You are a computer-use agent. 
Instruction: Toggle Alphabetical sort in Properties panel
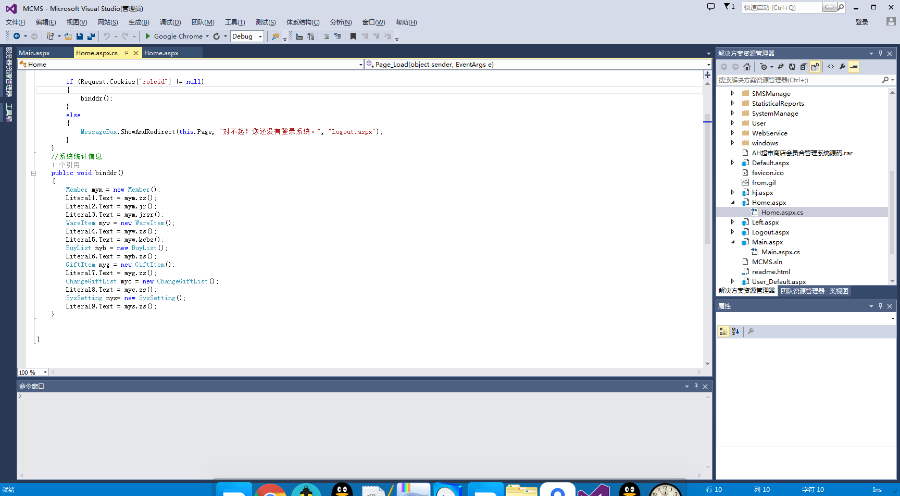pos(735,331)
